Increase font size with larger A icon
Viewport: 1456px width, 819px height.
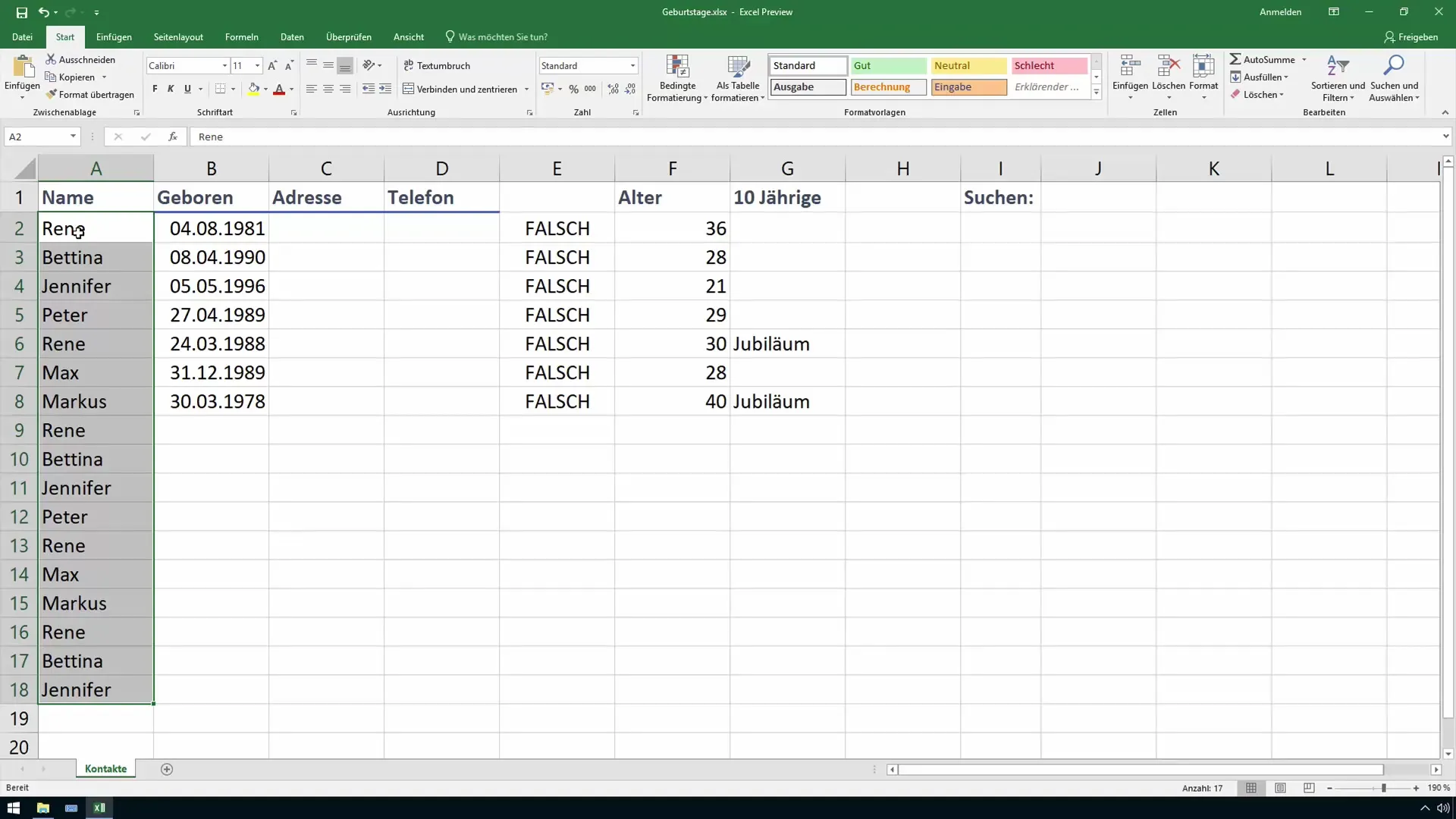coord(272,66)
